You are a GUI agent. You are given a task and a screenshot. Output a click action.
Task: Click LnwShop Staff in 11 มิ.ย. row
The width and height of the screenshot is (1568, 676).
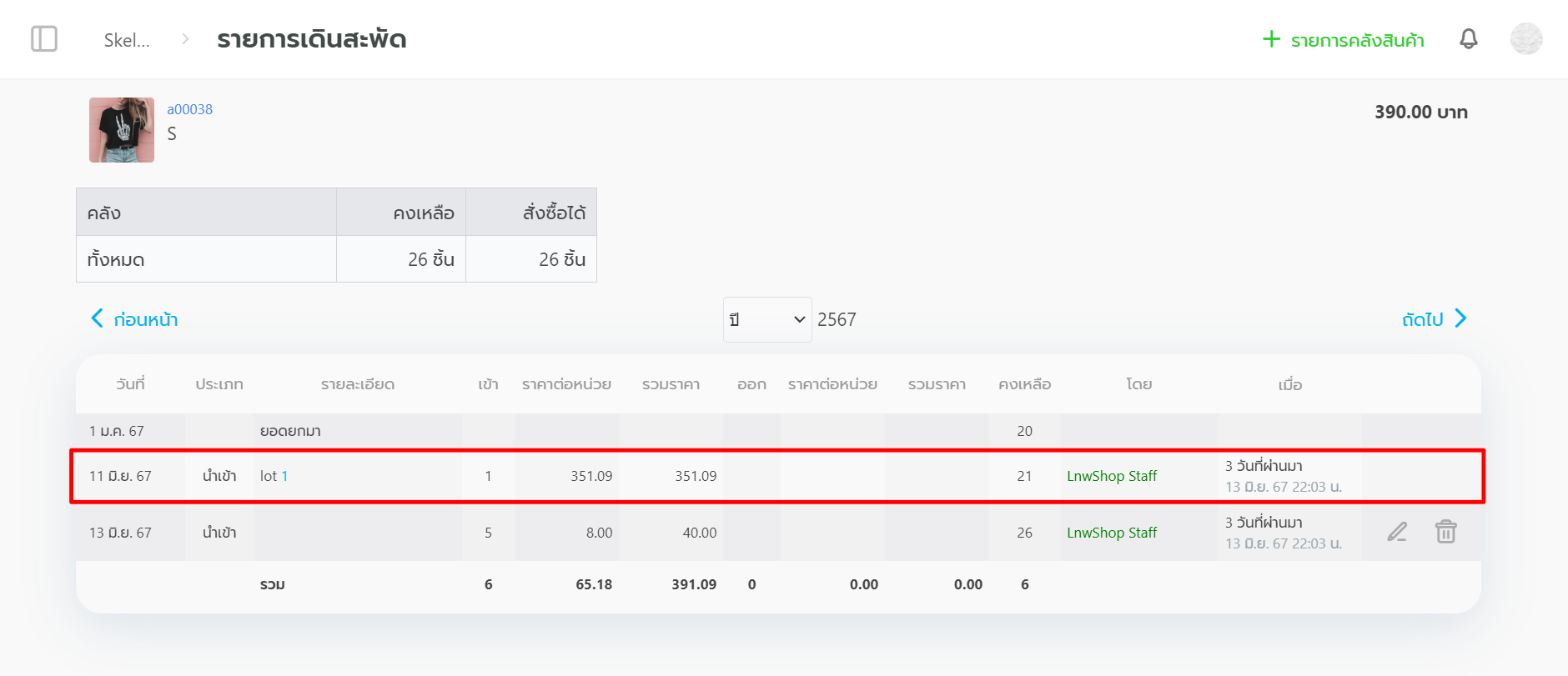click(x=1111, y=476)
